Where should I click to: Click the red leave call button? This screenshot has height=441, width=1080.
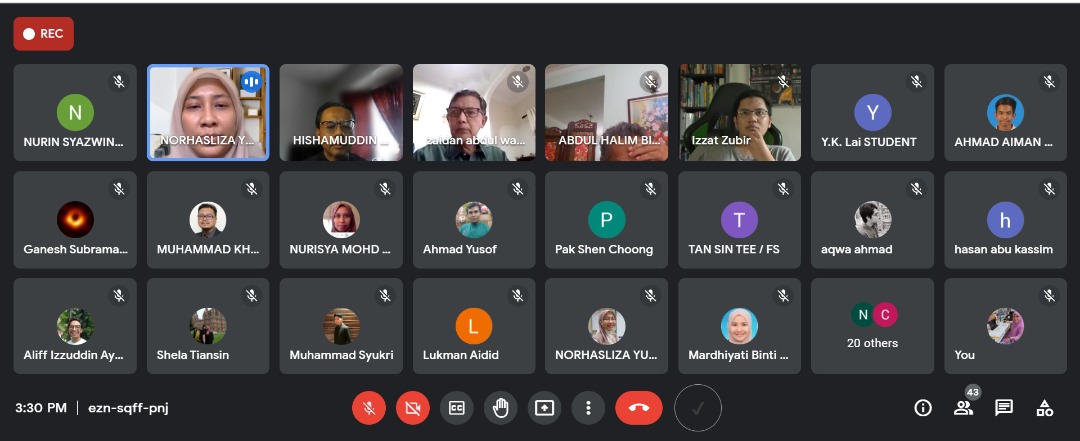[x=638, y=408]
